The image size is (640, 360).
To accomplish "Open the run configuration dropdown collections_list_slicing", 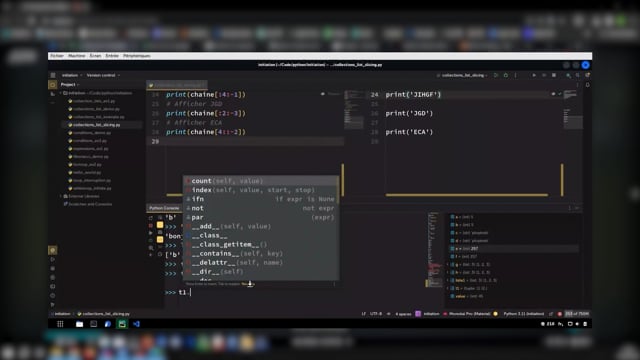I will click(x=462, y=75).
